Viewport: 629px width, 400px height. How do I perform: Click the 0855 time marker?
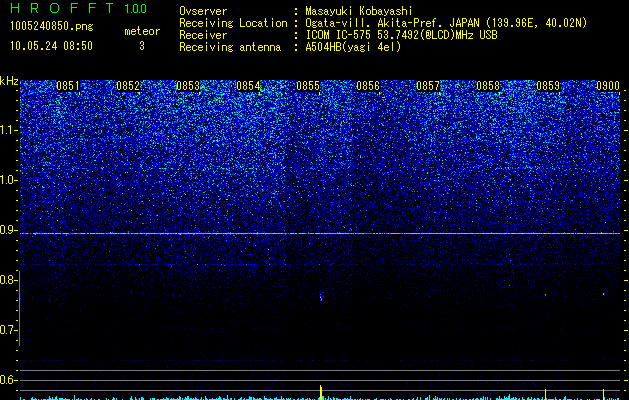pyautogui.click(x=308, y=86)
